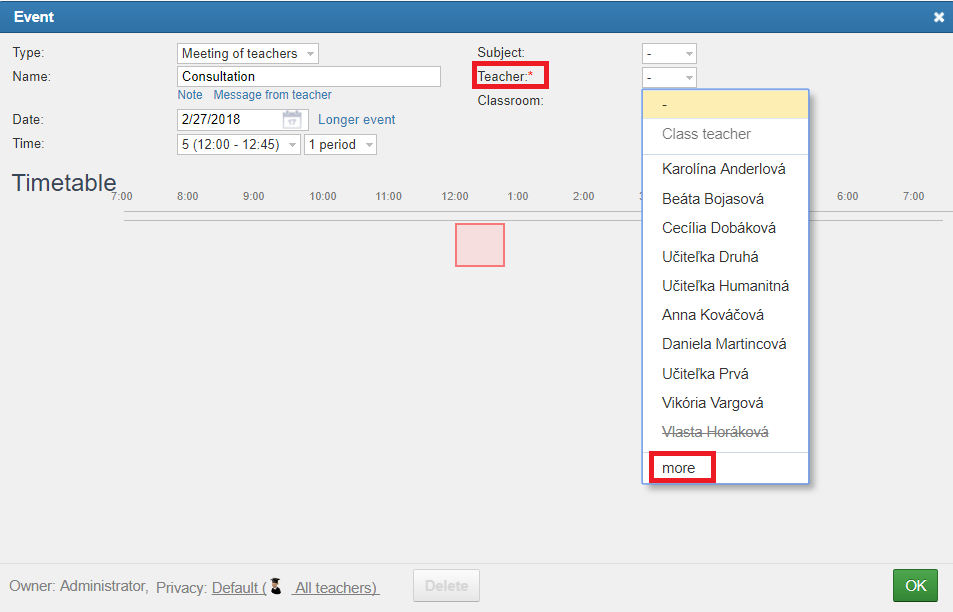953x612 pixels.
Task: Click the 12:00 time label in timetable
Action: [x=455, y=196]
